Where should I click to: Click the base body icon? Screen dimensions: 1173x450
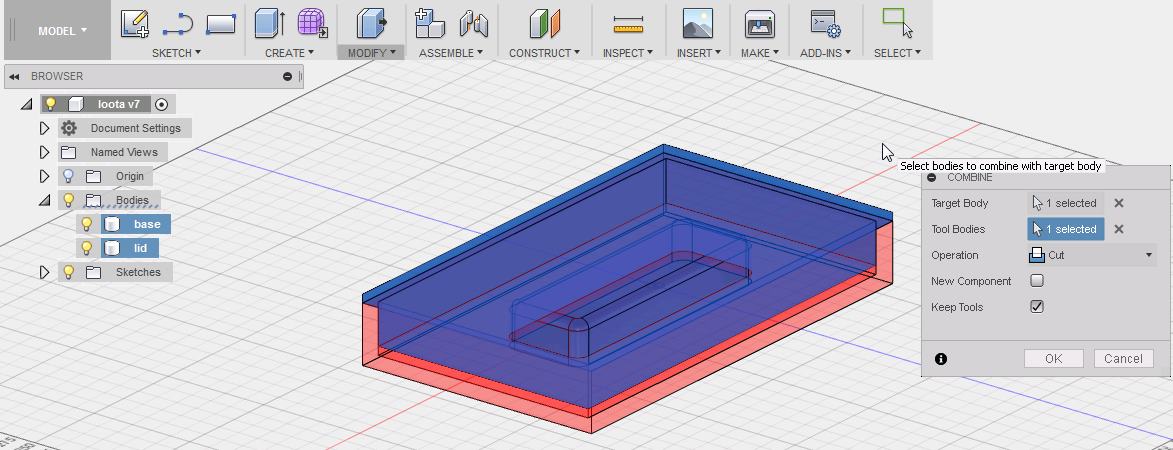click(x=112, y=224)
